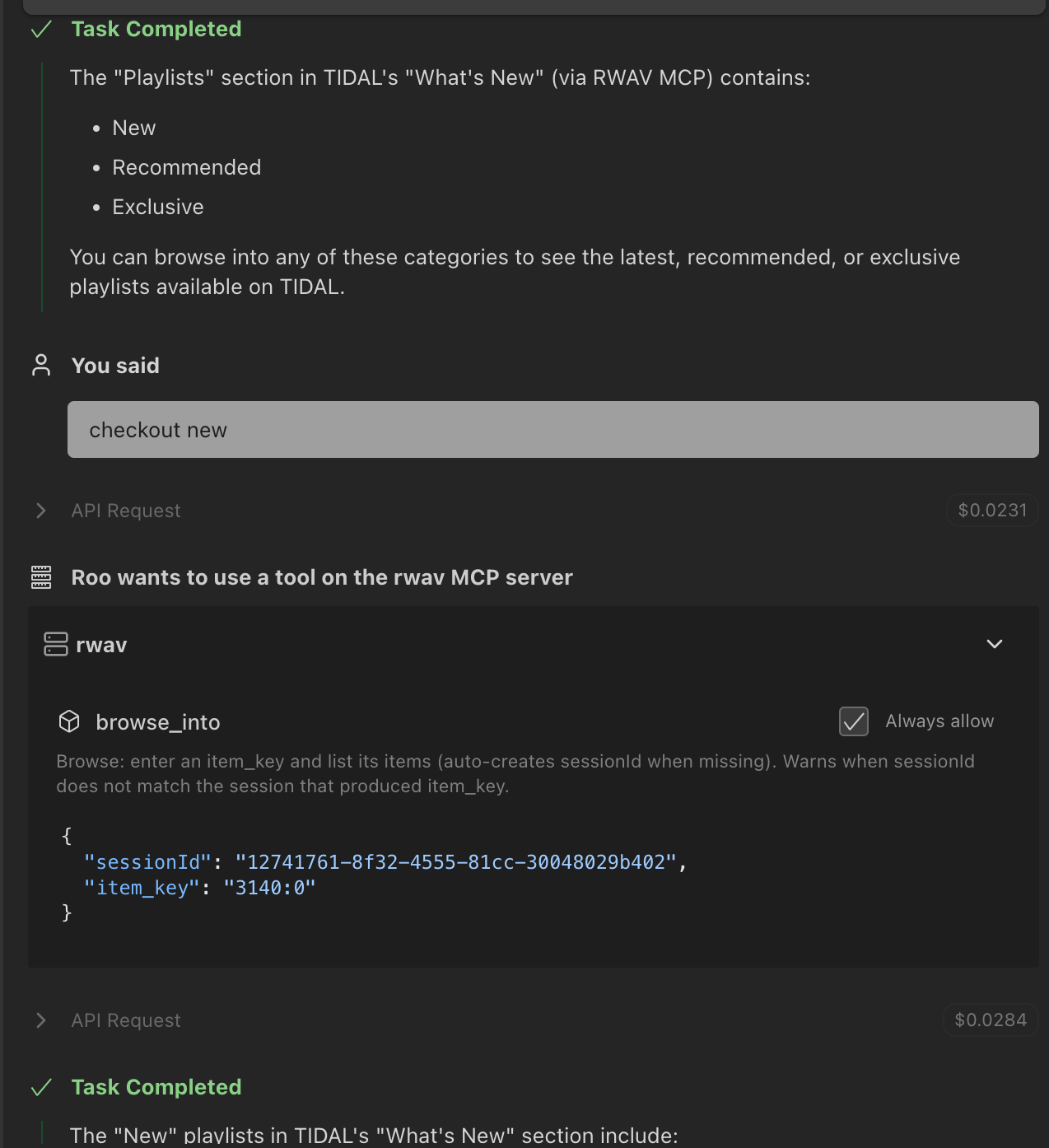Collapse the rwav server panel chevron
1049x1148 pixels.
995,644
